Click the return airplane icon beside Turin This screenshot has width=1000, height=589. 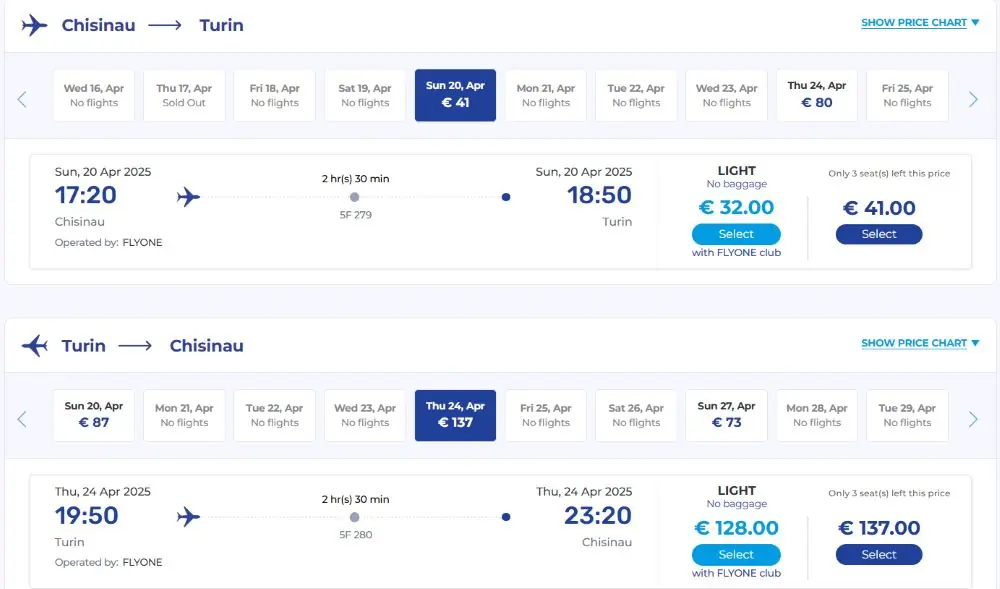(x=34, y=345)
